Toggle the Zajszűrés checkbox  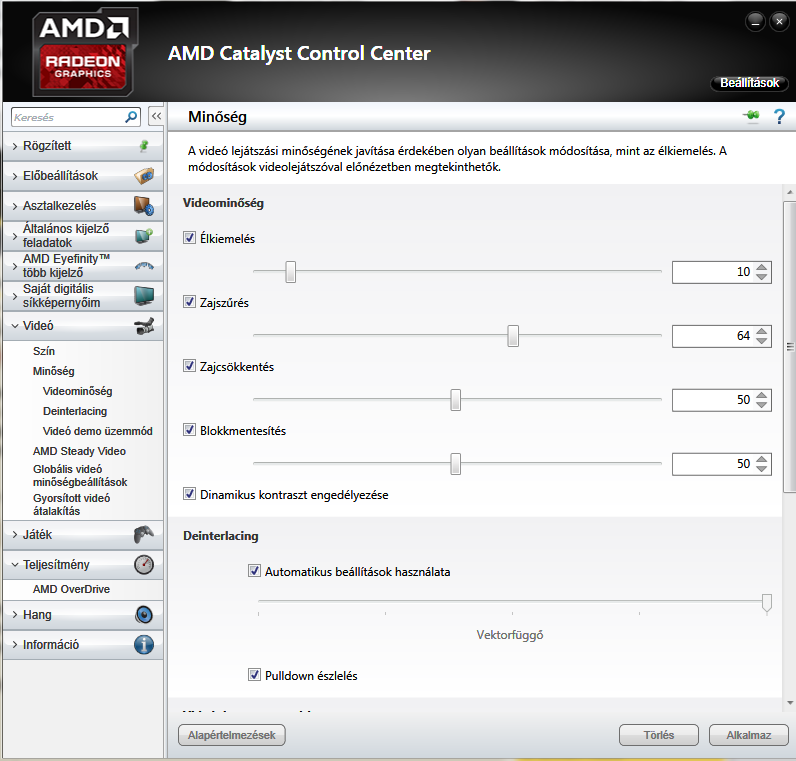[189, 302]
